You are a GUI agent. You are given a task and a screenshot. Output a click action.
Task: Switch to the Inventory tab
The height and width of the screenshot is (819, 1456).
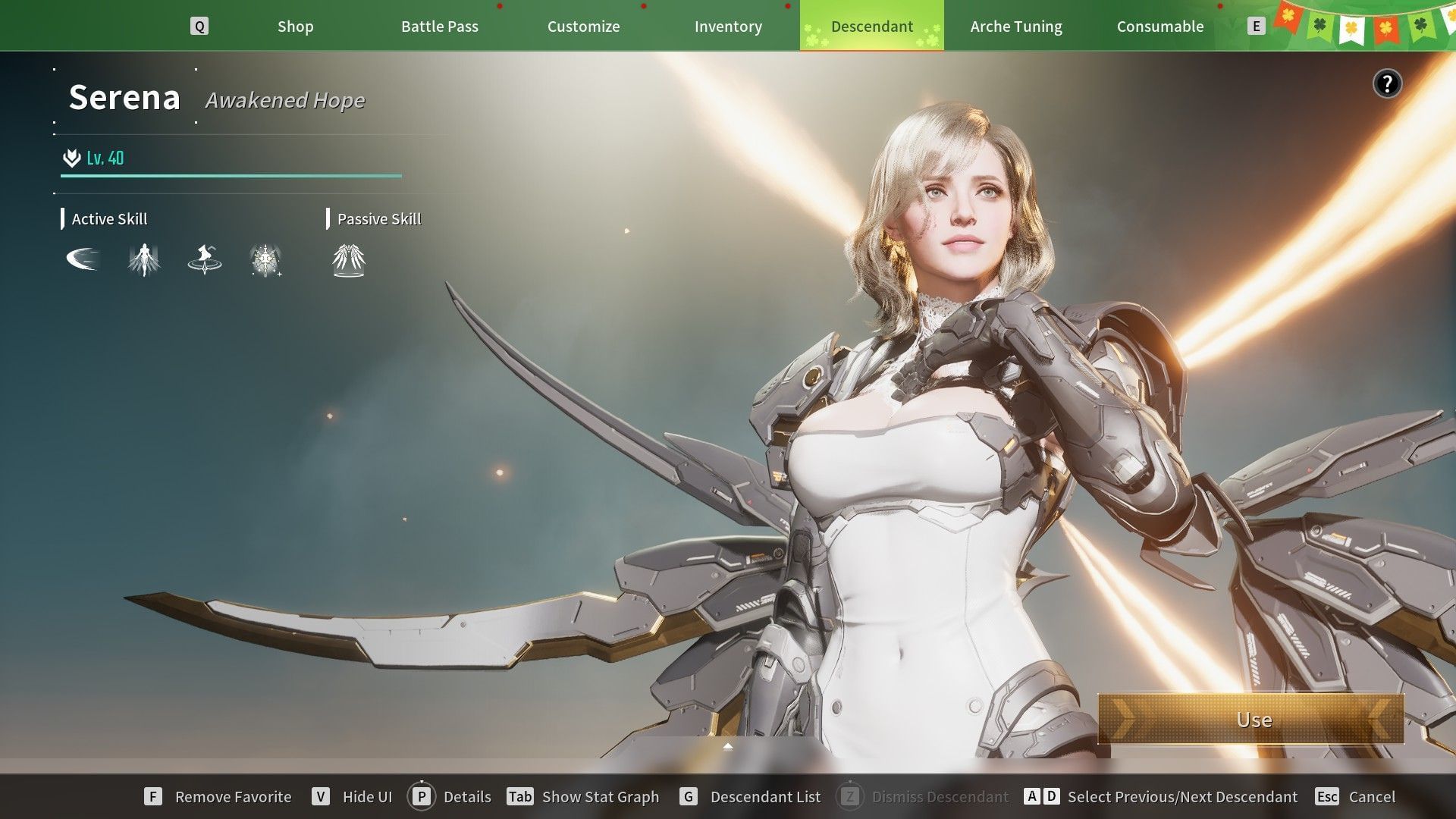[x=728, y=27]
